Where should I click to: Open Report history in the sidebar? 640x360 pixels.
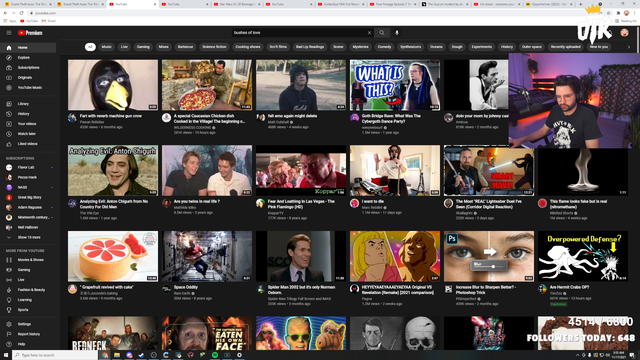pyautogui.click(x=28, y=334)
